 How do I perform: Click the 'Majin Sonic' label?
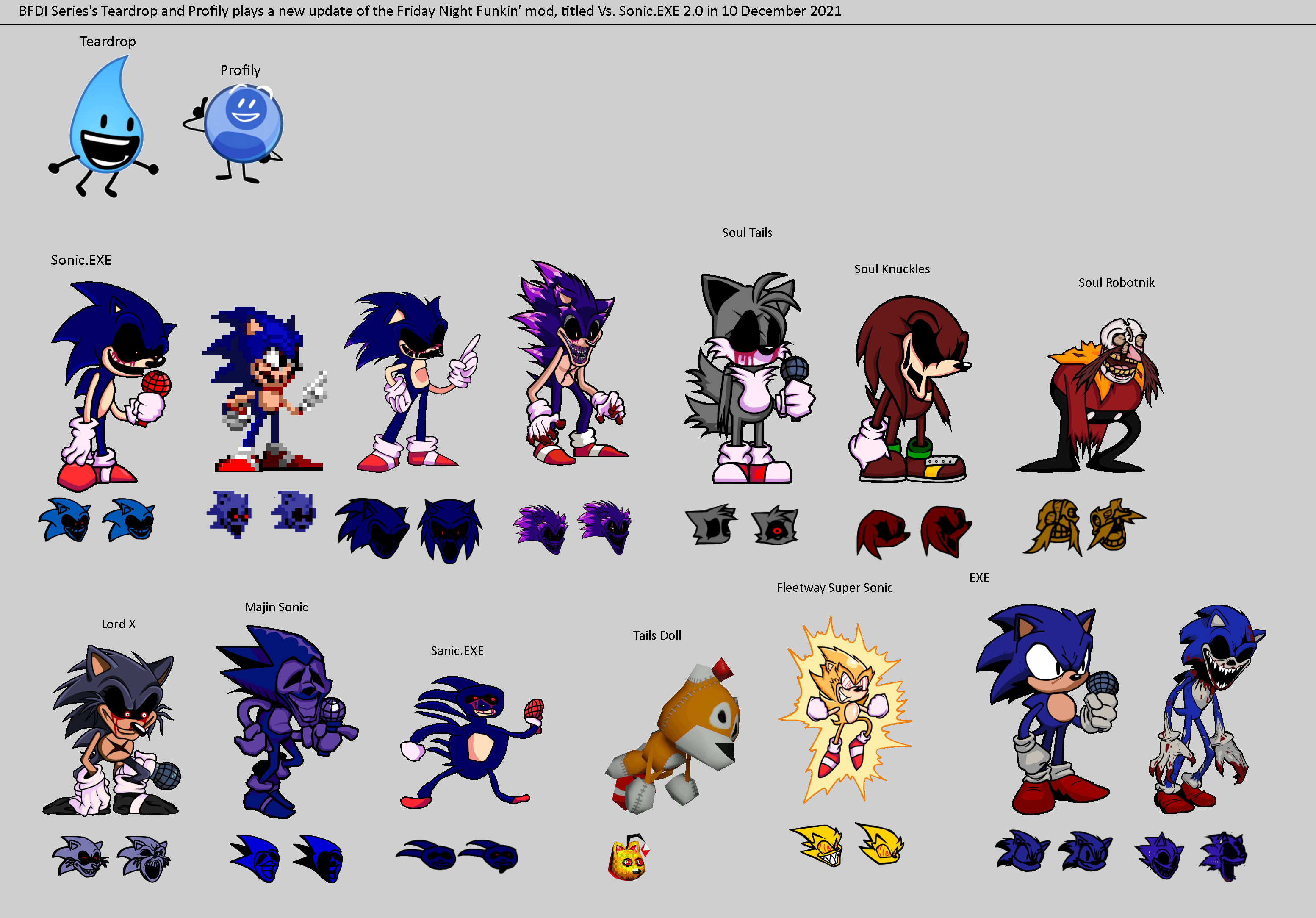[276, 607]
